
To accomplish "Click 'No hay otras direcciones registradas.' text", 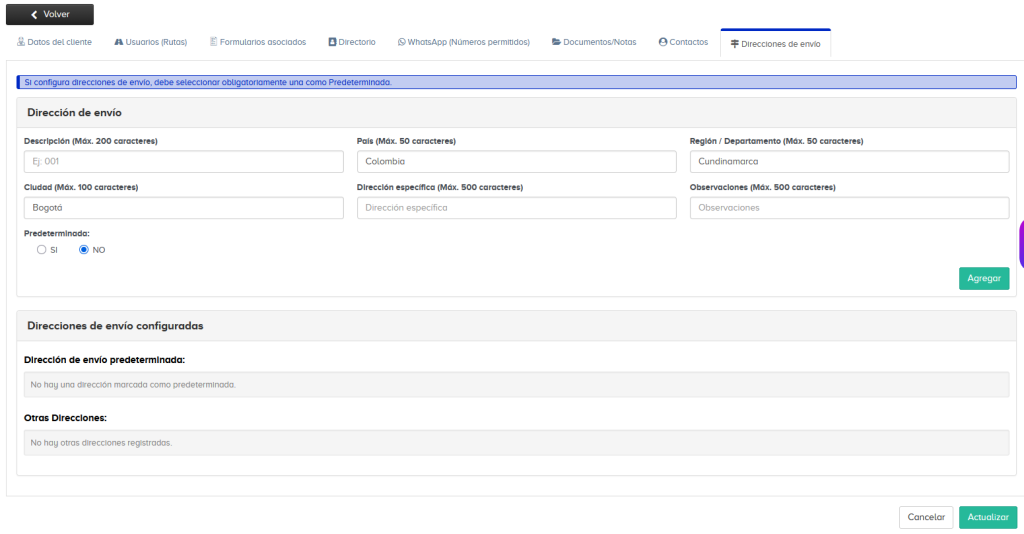I will (101, 443).
